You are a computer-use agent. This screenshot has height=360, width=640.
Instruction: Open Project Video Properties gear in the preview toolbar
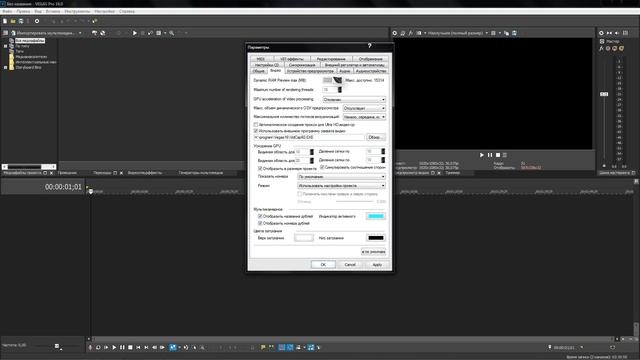click(x=395, y=33)
